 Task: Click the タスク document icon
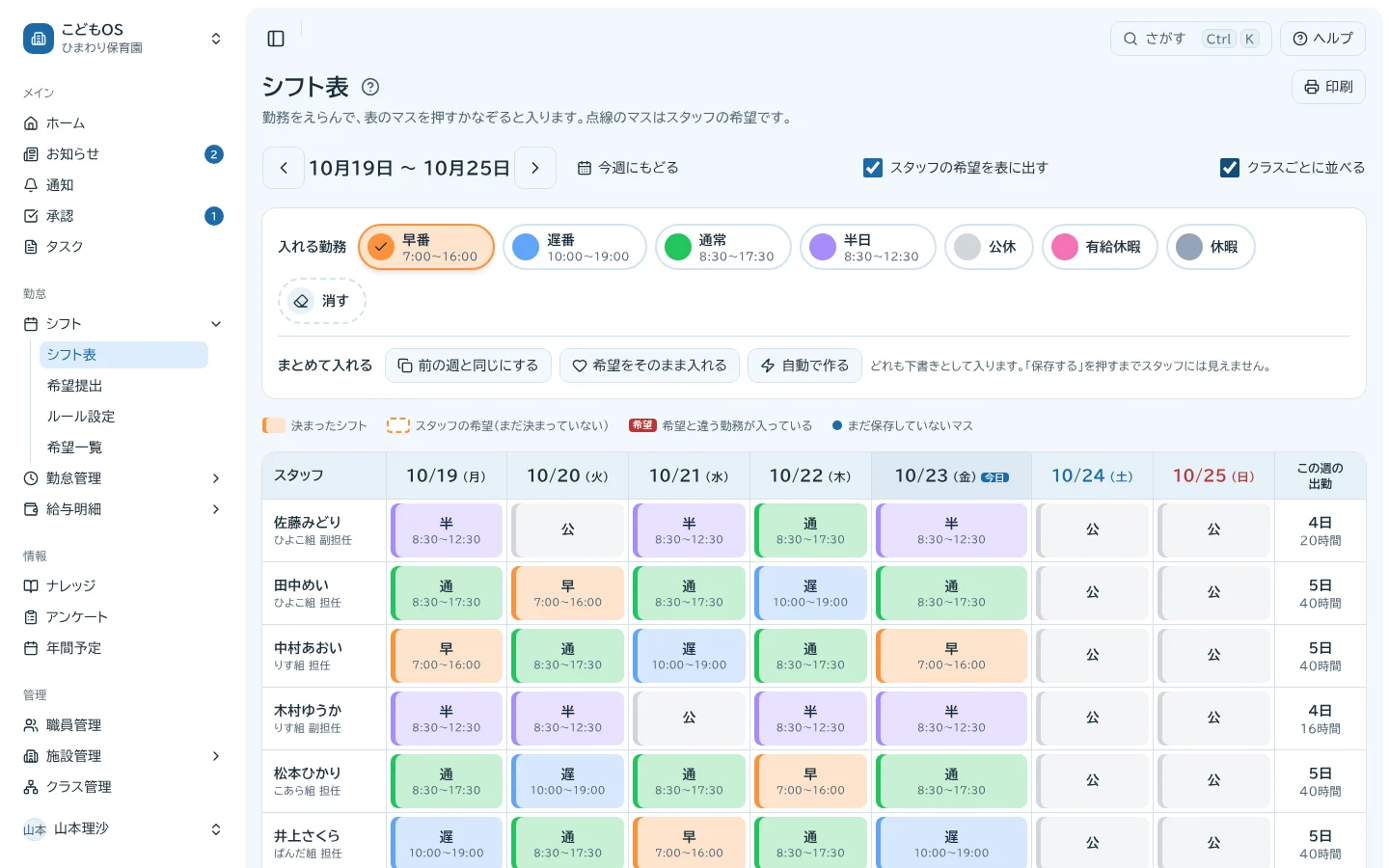pyautogui.click(x=31, y=247)
